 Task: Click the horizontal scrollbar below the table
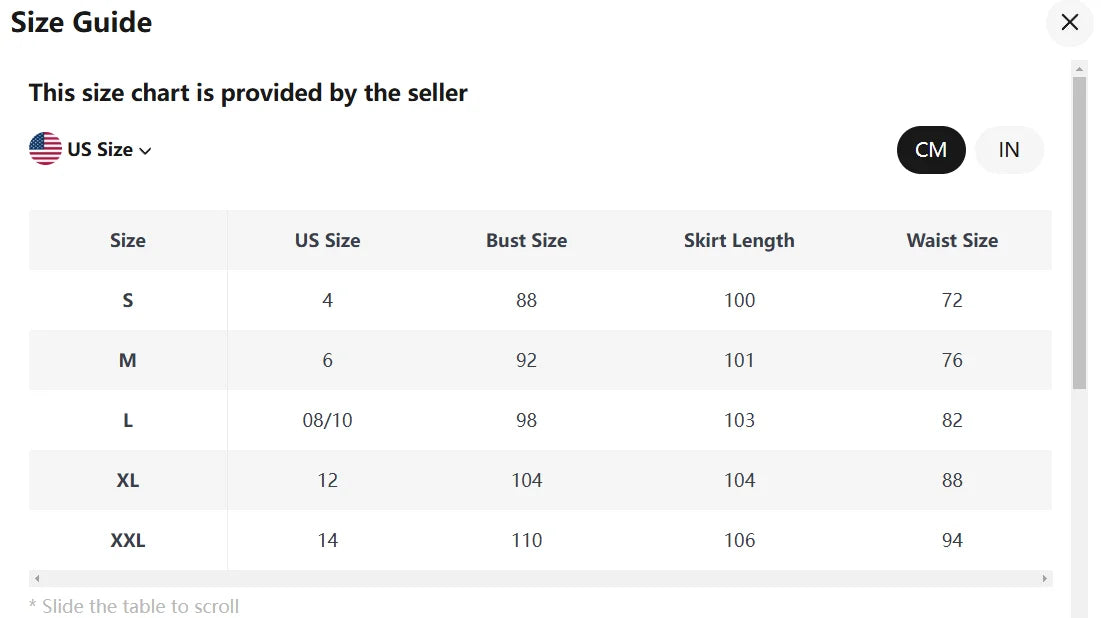coord(540,578)
